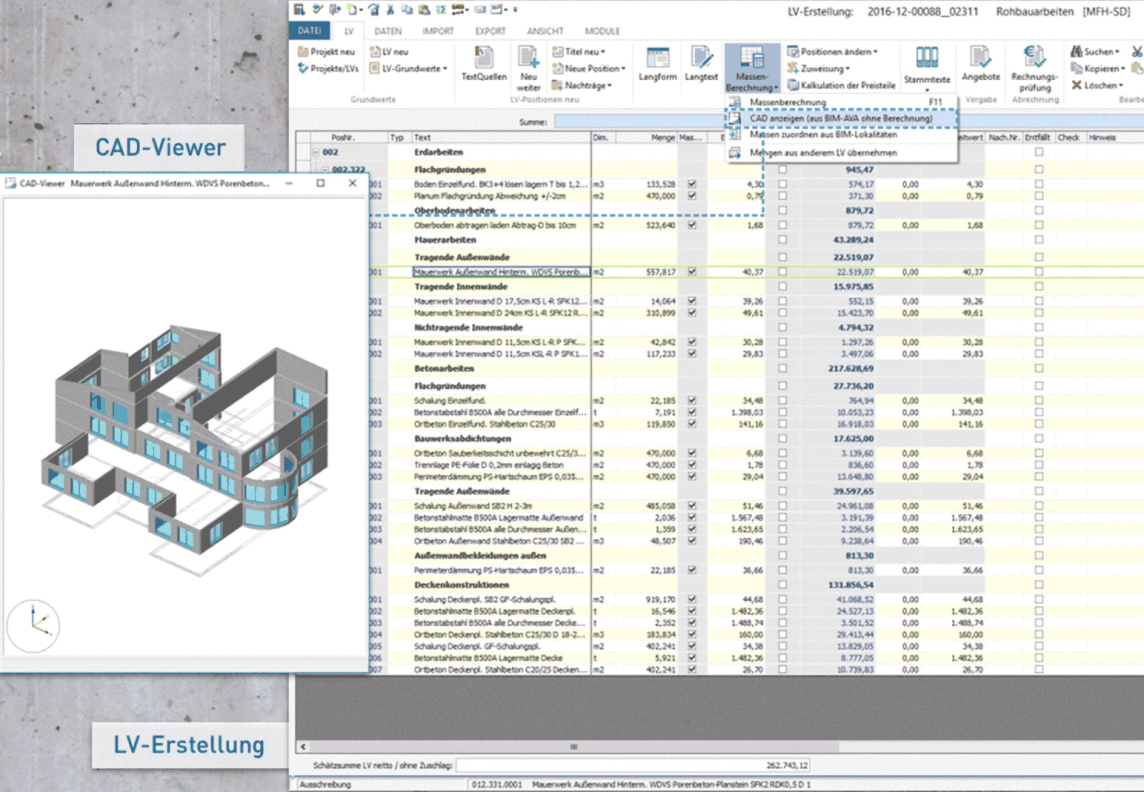Click the cut scissors icon in quick access toolbar

click(x=390, y=9)
